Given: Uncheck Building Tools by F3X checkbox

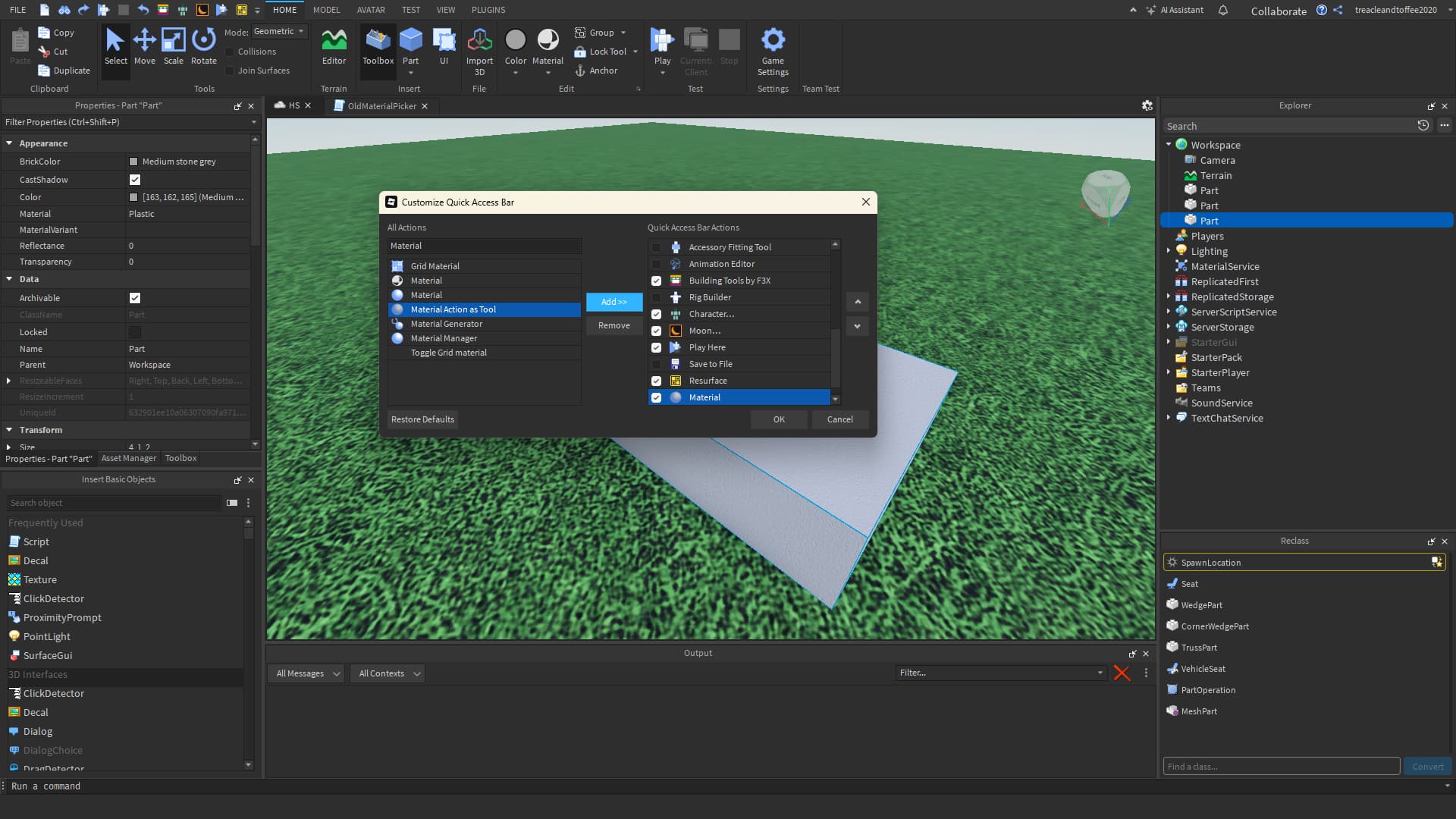Looking at the screenshot, I should (x=657, y=281).
